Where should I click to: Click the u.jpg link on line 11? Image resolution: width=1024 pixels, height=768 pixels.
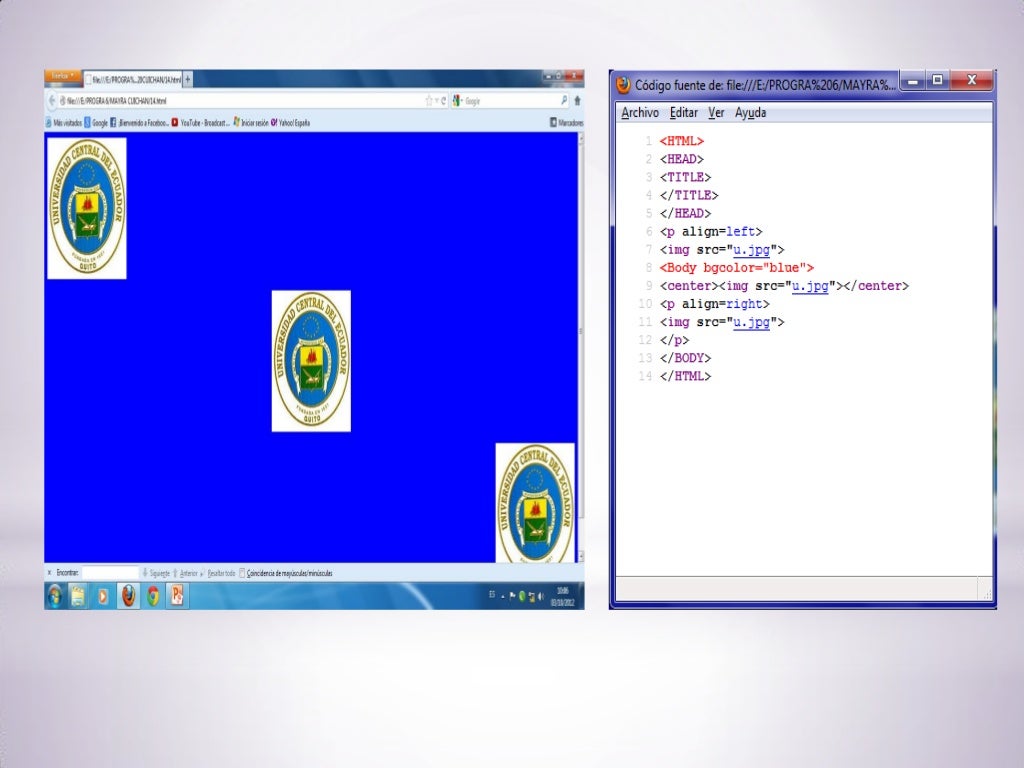pos(751,322)
